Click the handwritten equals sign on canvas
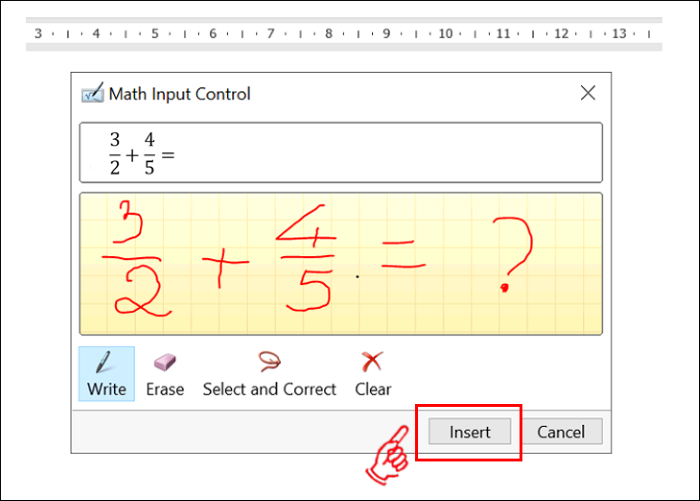The image size is (700, 501). click(x=402, y=268)
